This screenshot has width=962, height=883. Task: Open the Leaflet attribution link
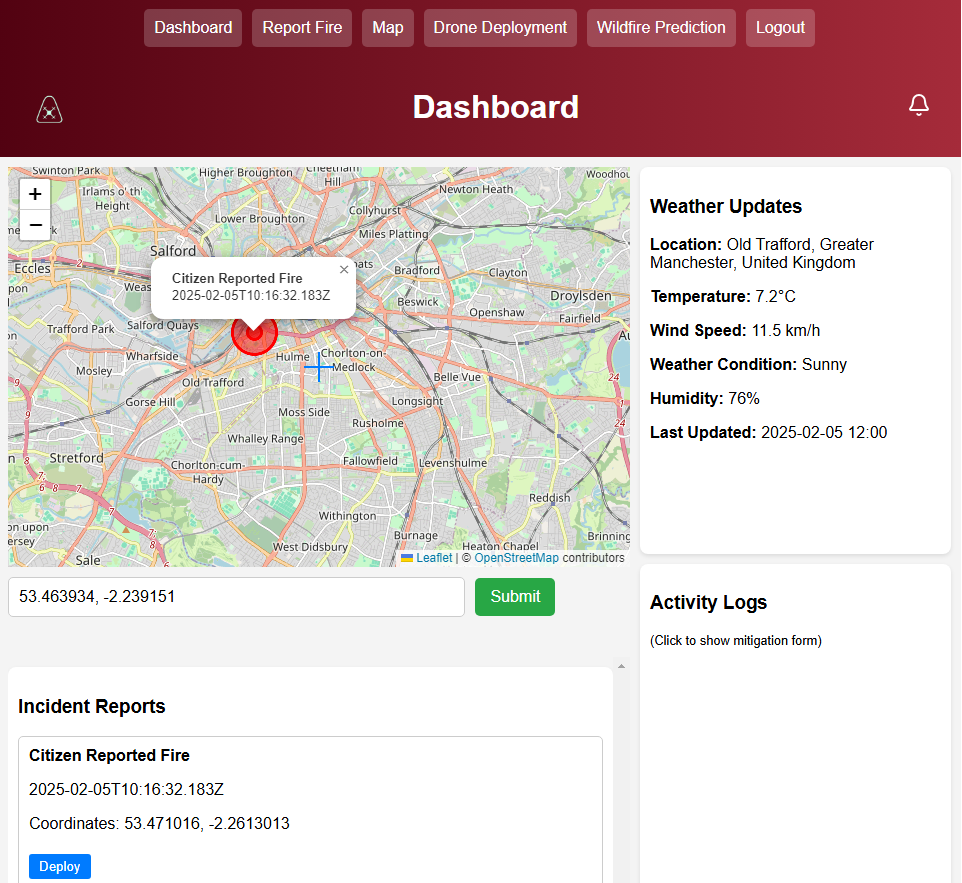[x=434, y=558]
